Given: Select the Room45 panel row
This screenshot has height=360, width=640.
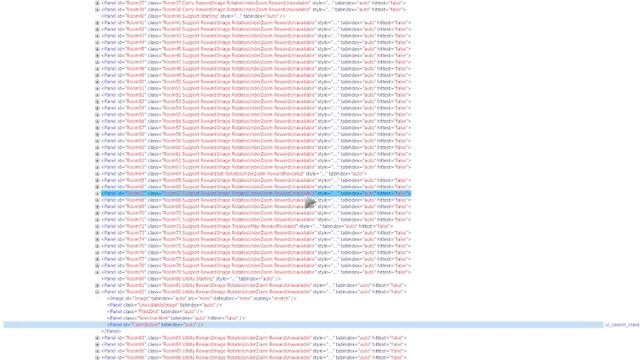Looking at the screenshot, I should (256, 49).
